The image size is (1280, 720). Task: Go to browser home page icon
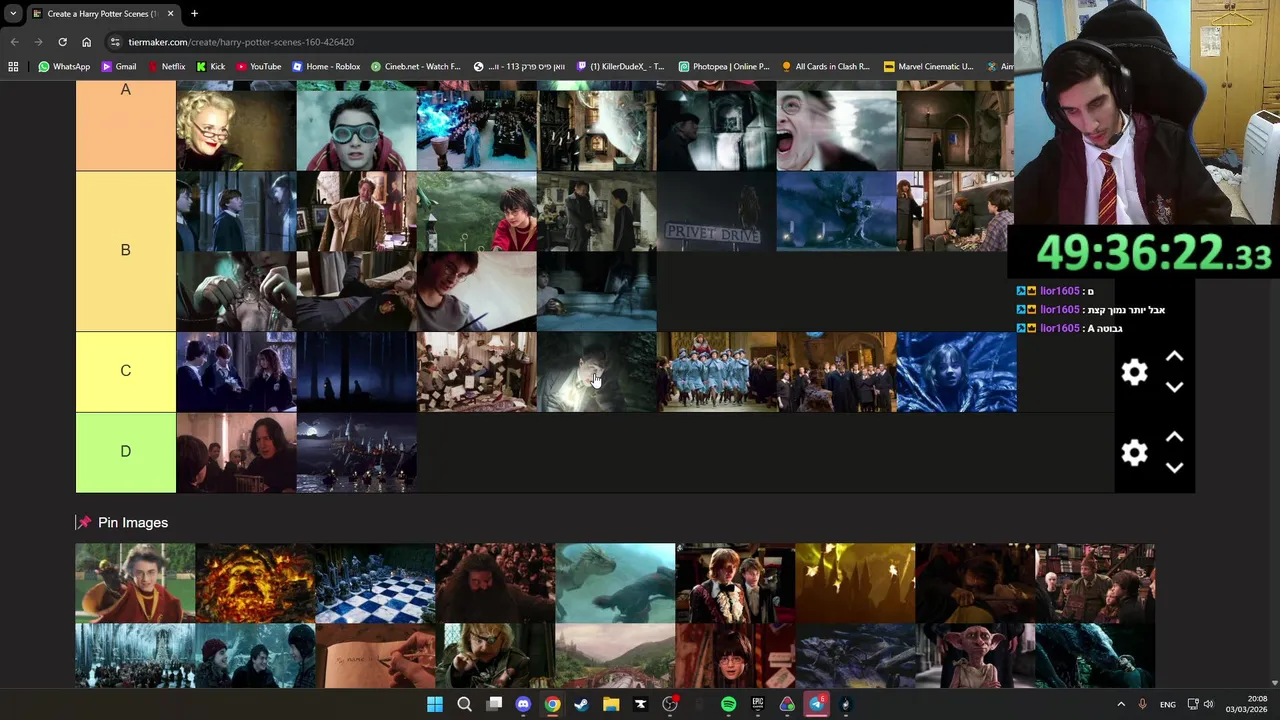pyautogui.click(x=86, y=42)
